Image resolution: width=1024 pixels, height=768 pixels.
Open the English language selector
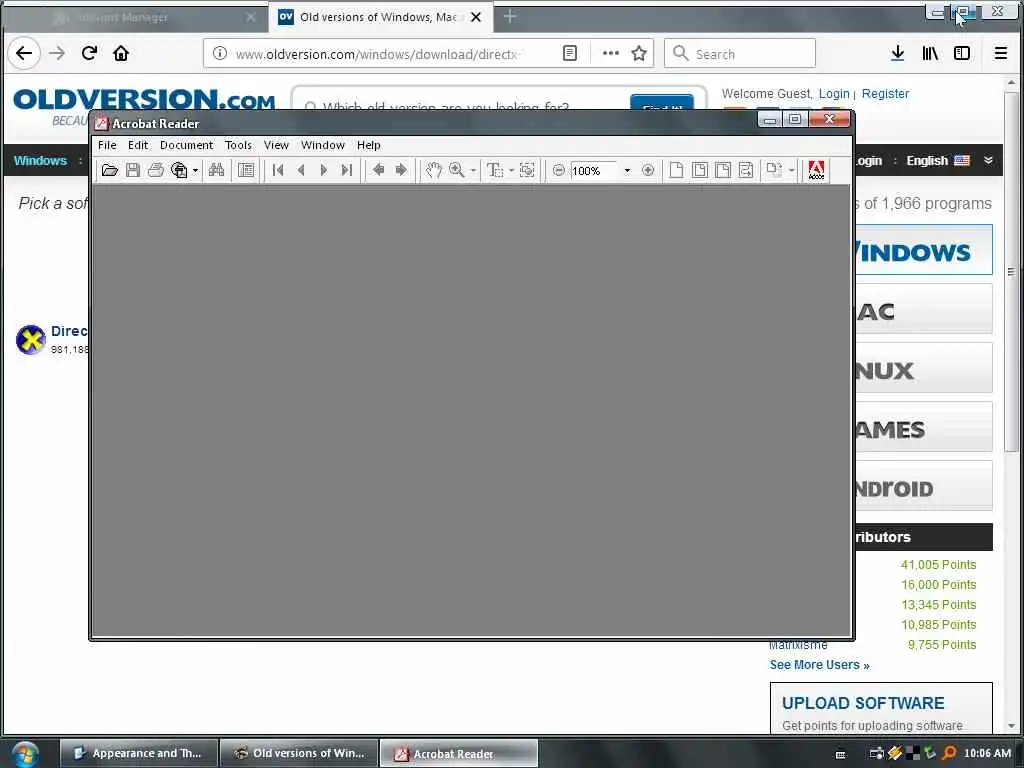(x=938, y=161)
